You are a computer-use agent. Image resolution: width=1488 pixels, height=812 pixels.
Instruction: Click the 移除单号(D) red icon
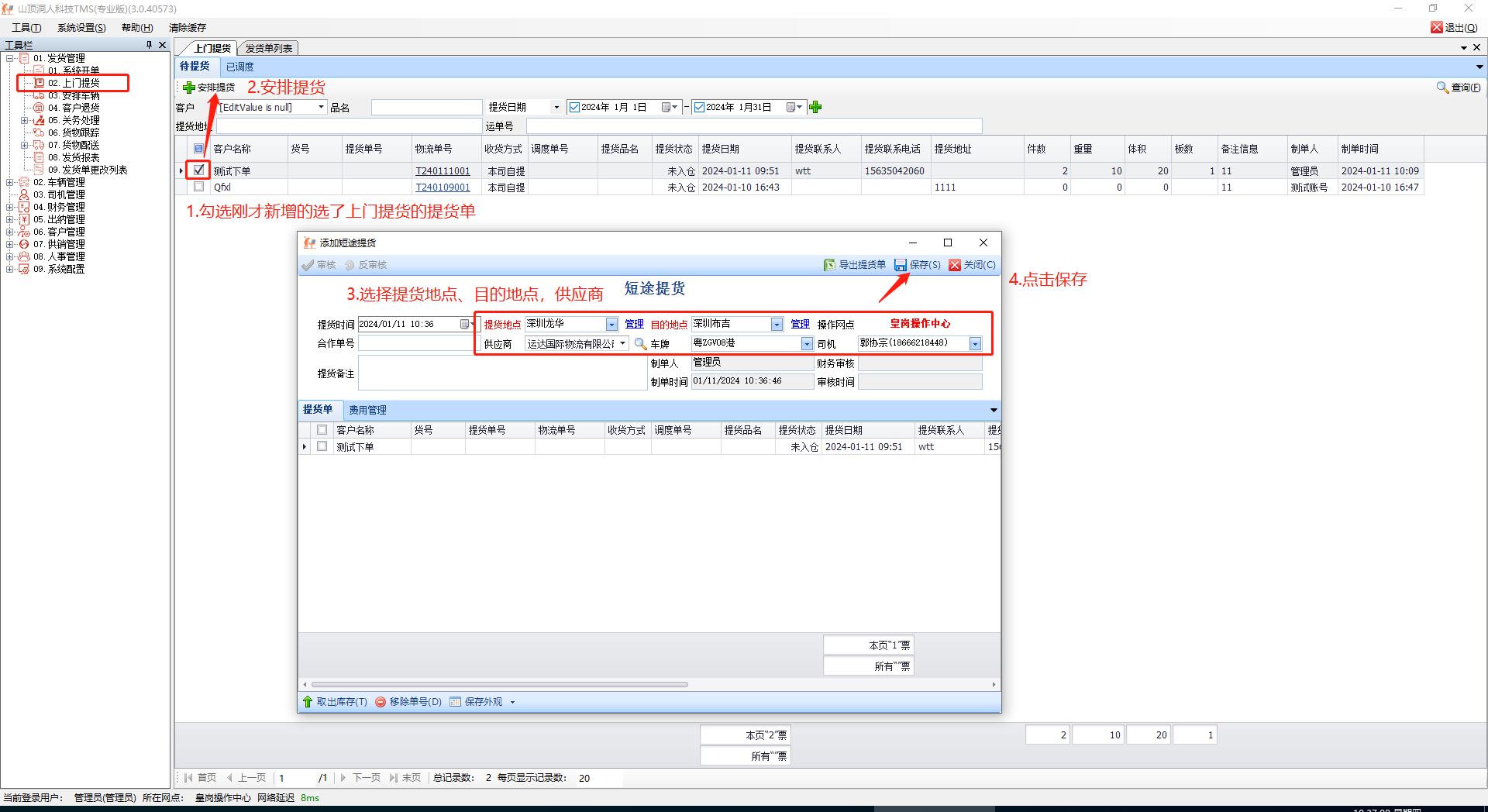point(381,702)
